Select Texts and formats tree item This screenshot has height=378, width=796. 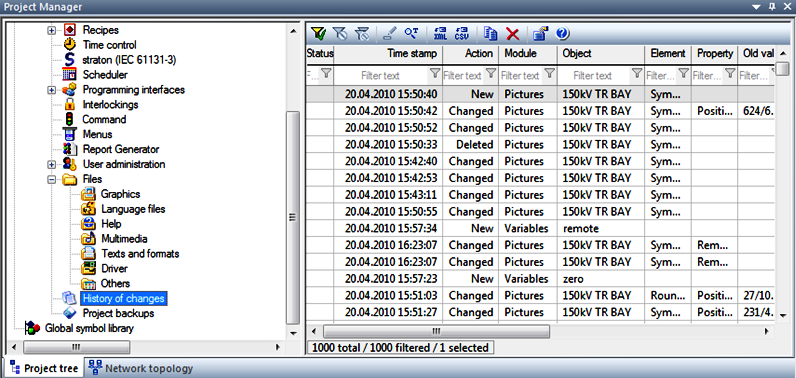(x=140, y=254)
